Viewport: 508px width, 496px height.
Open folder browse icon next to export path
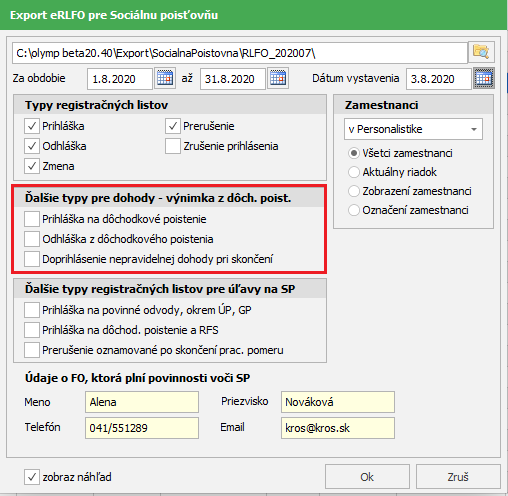(481, 52)
